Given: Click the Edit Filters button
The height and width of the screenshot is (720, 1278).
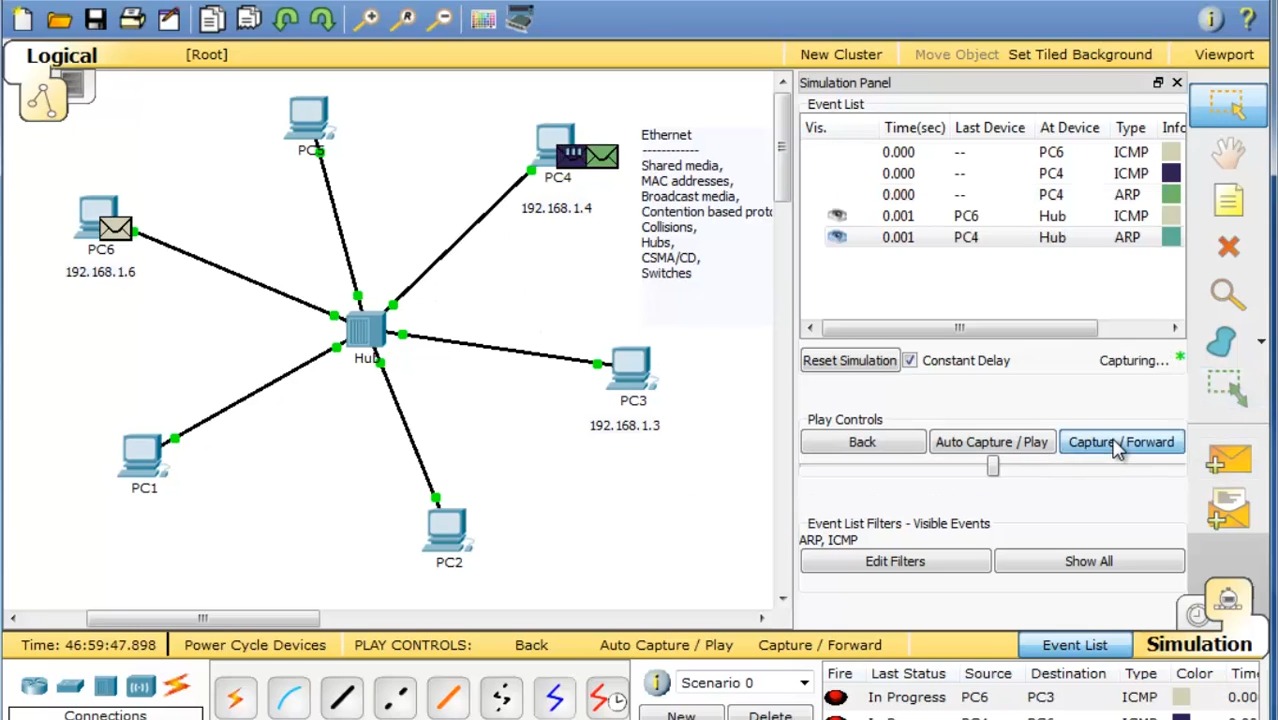Looking at the screenshot, I should pos(895,562).
